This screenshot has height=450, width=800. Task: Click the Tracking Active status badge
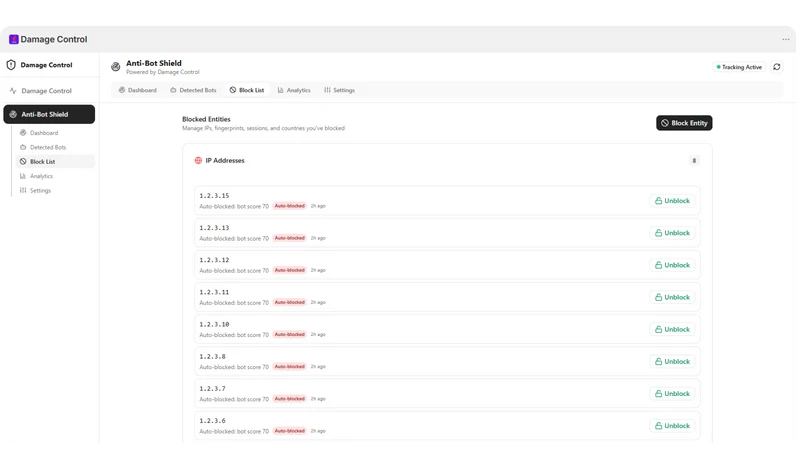tap(739, 67)
